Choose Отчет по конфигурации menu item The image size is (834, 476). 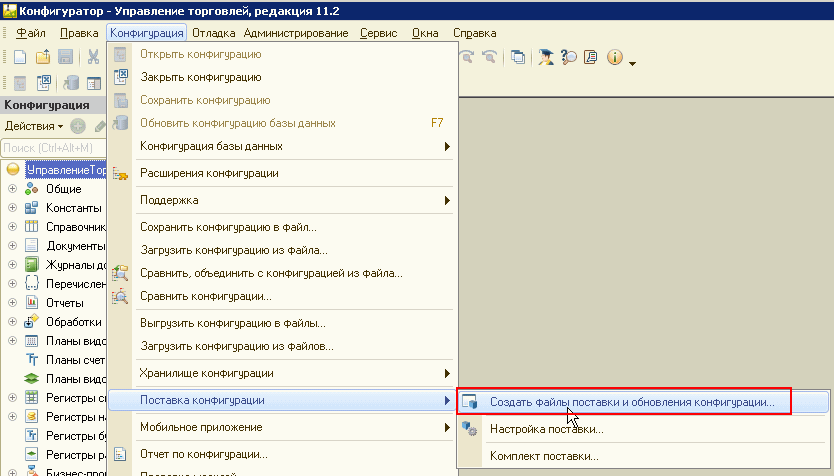(x=282, y=454)
